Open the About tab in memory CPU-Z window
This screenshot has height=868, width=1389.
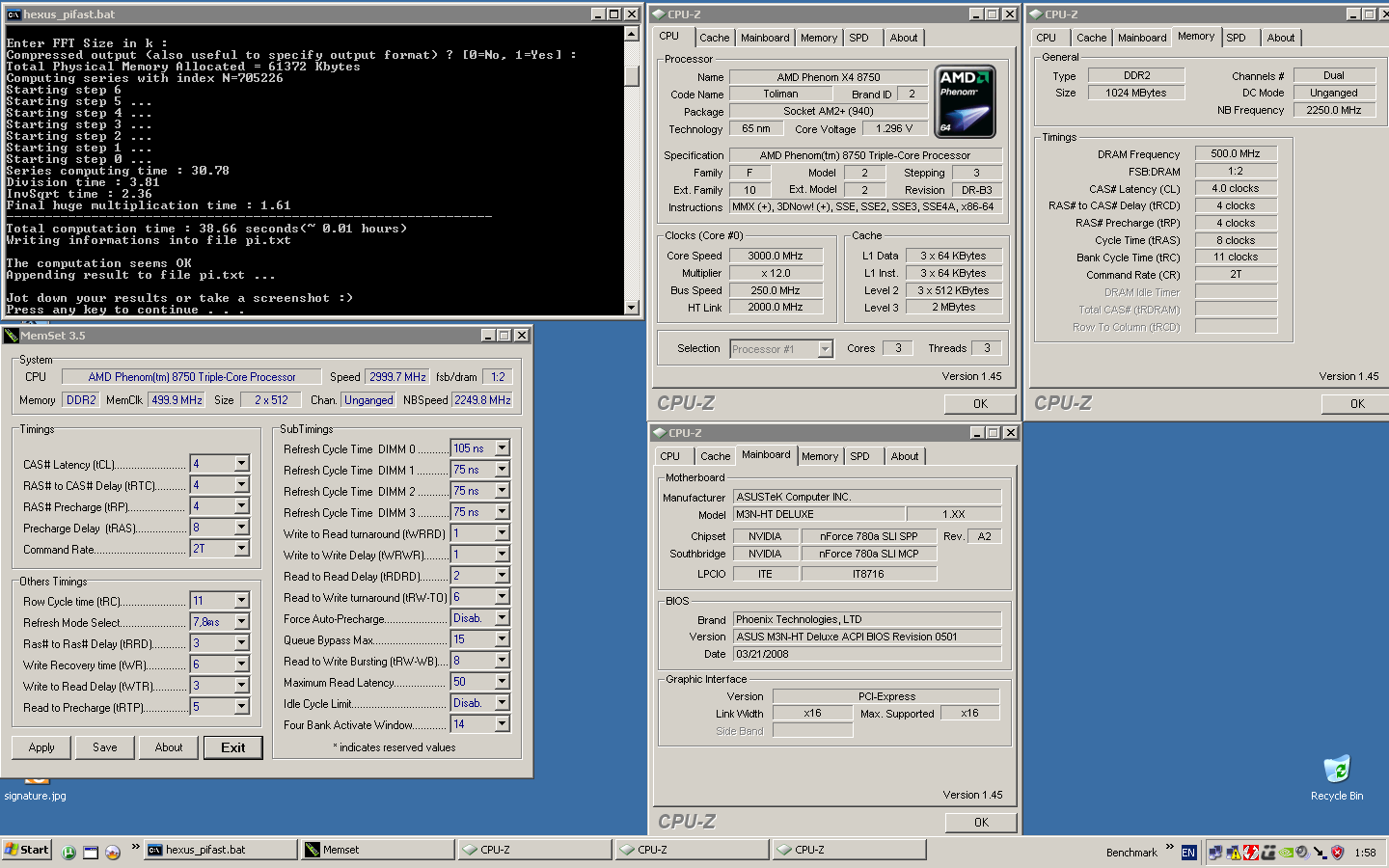point(1281,38)
